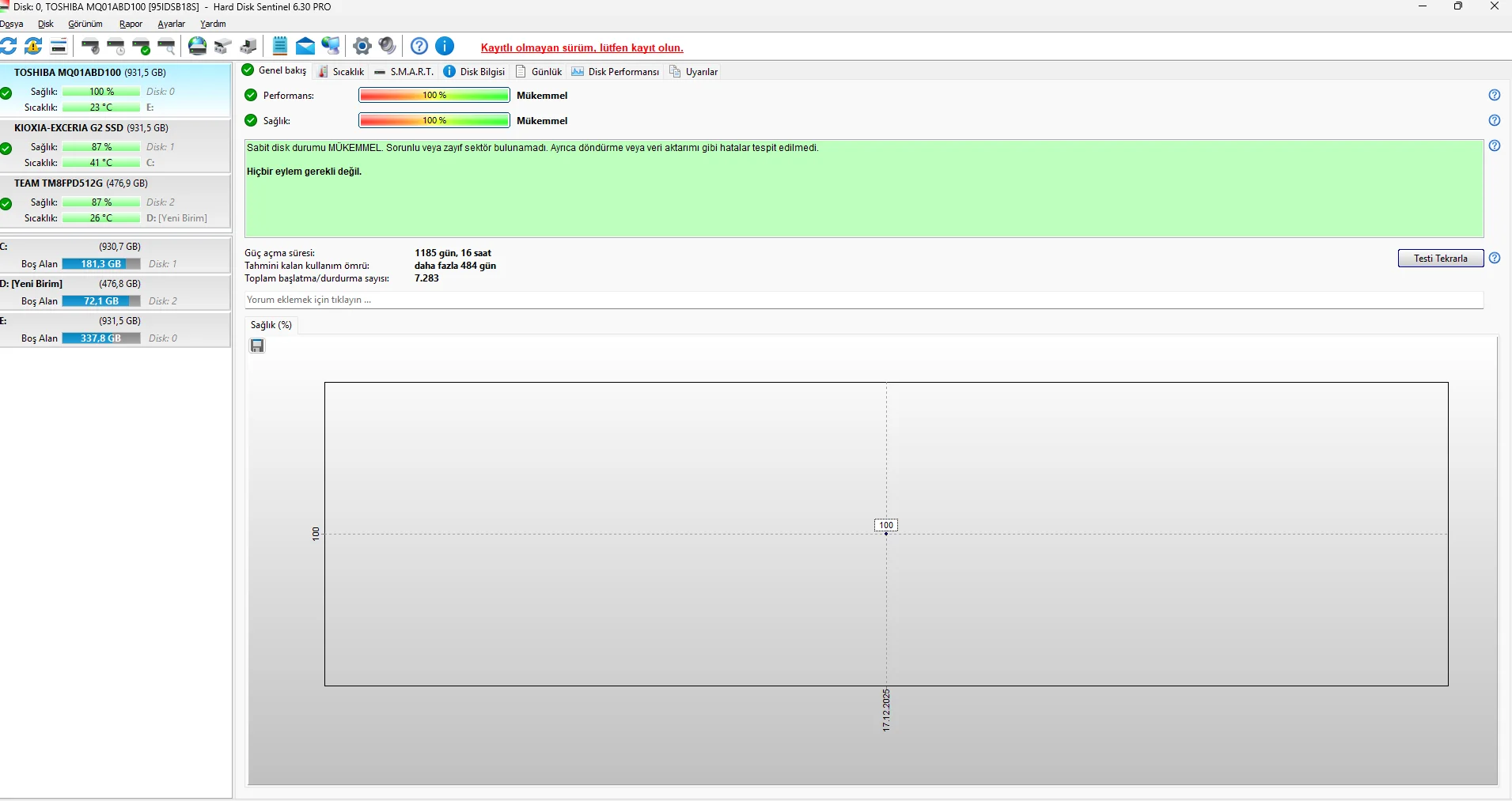Click the blue Refresh arrows icon
The height and width of the screenshot is (801, 1512).
(8, 46)
